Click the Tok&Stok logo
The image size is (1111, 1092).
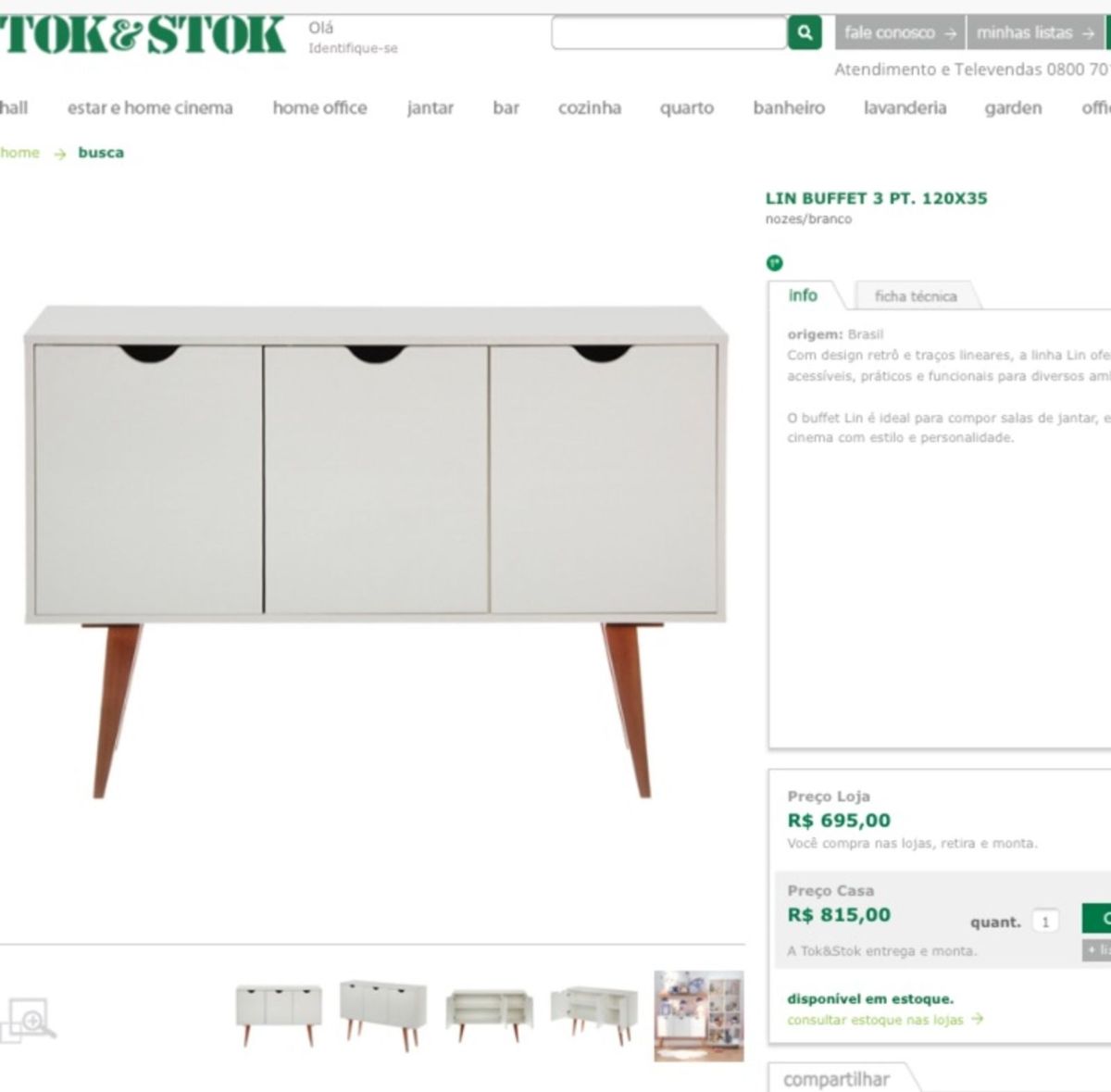point(144,34)
